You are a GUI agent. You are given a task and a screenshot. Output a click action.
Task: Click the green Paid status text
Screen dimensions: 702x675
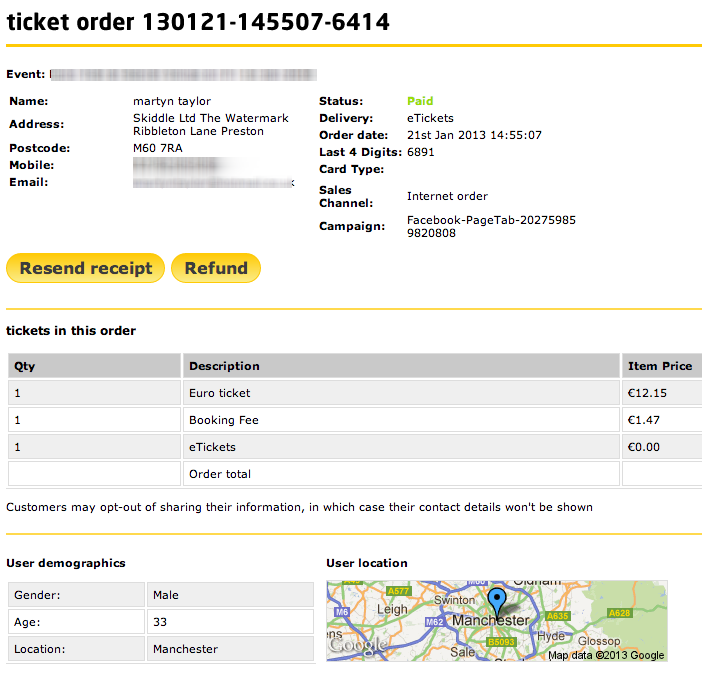coord(420,101)
